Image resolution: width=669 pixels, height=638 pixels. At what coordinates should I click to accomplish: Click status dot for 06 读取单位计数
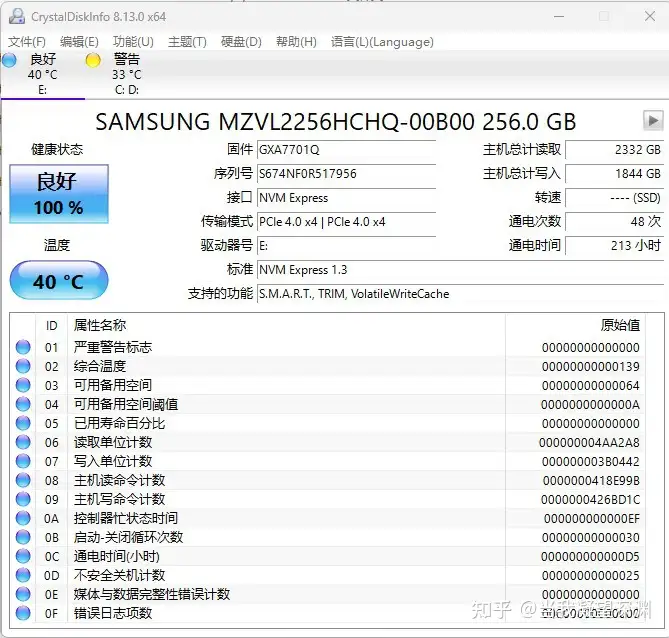pyautogui.click(x=23, y=442)
